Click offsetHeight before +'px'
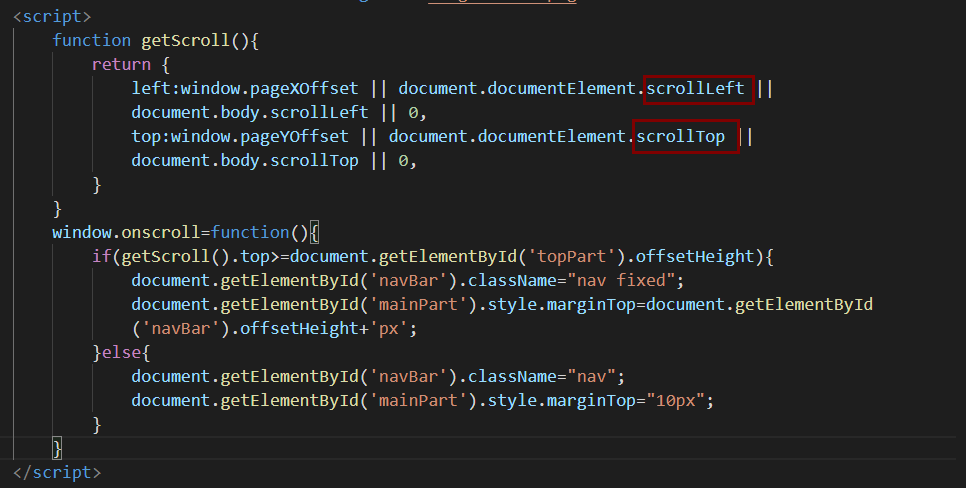The height and width of the screenshot is (488, 966). pos(299,329)
